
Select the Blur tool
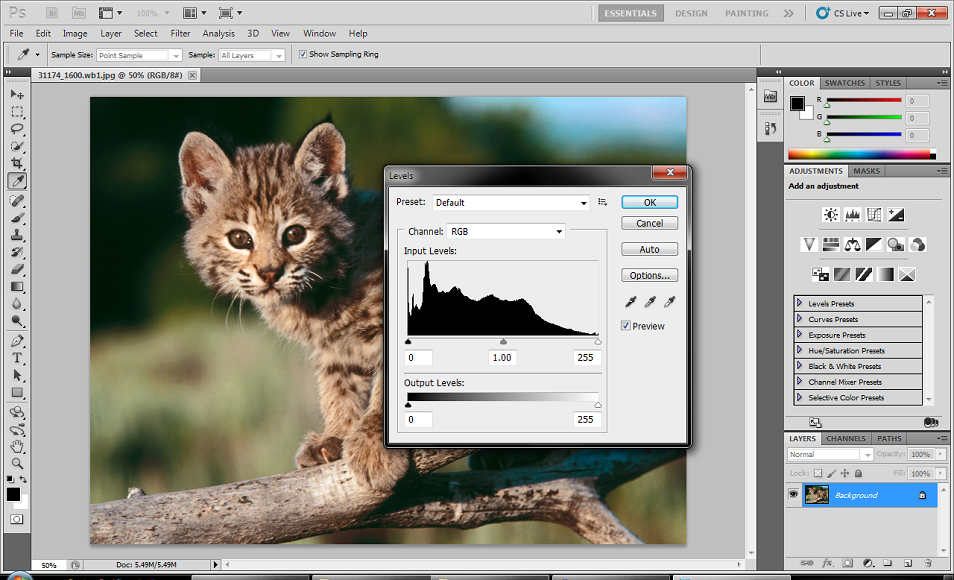point(17,304)
